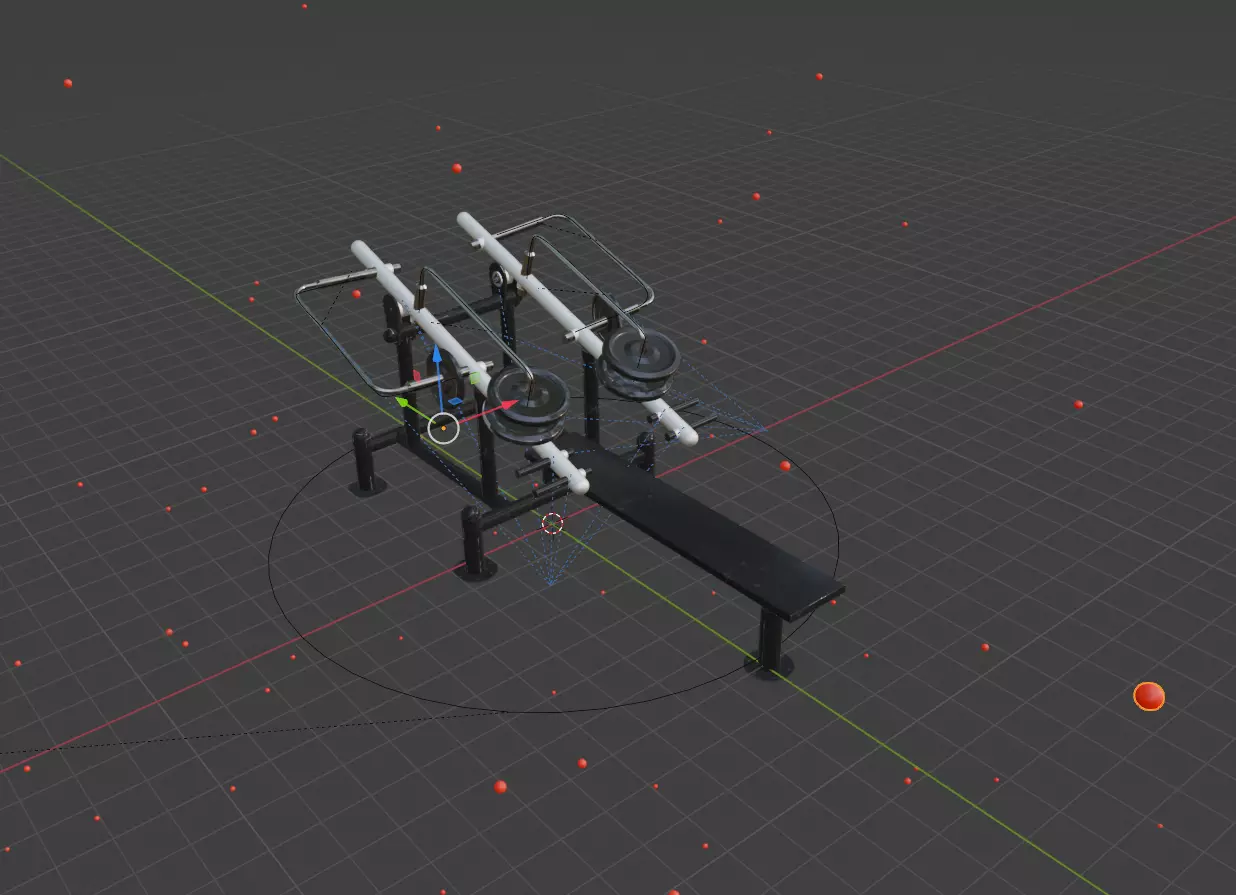Select the large orange-outlined sphere on the right

pyautogui.click(x=1149, y=696)
